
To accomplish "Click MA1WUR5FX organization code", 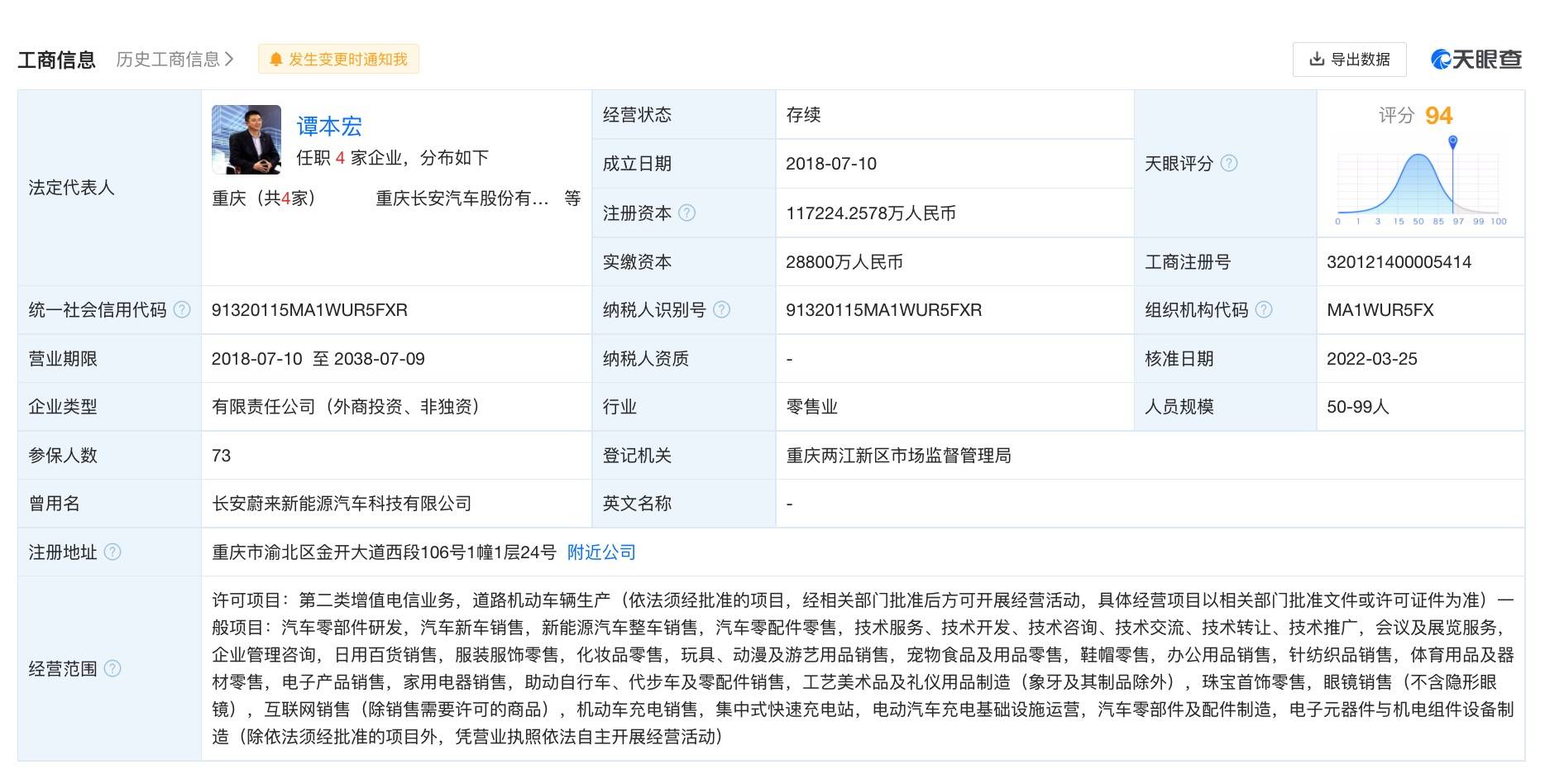I will (x=1380, y=310).
